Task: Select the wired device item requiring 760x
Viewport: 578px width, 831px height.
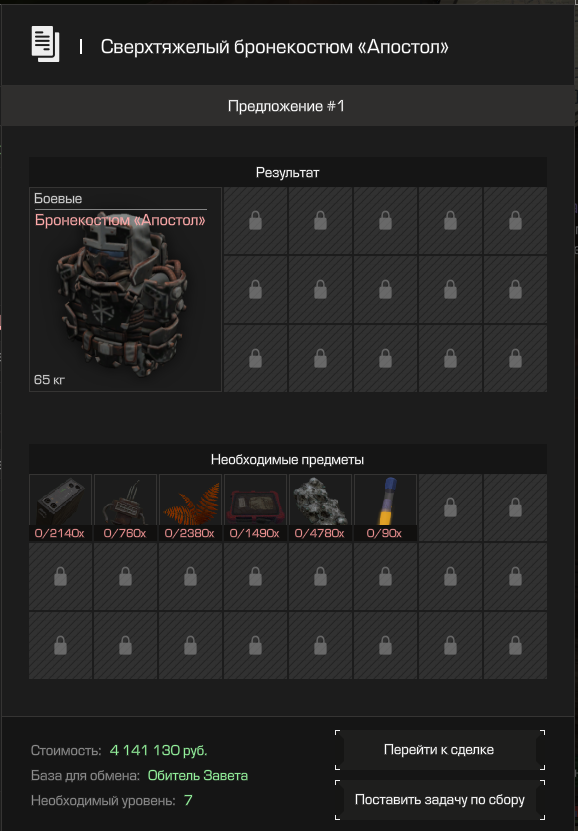Action: coord(125,508)
